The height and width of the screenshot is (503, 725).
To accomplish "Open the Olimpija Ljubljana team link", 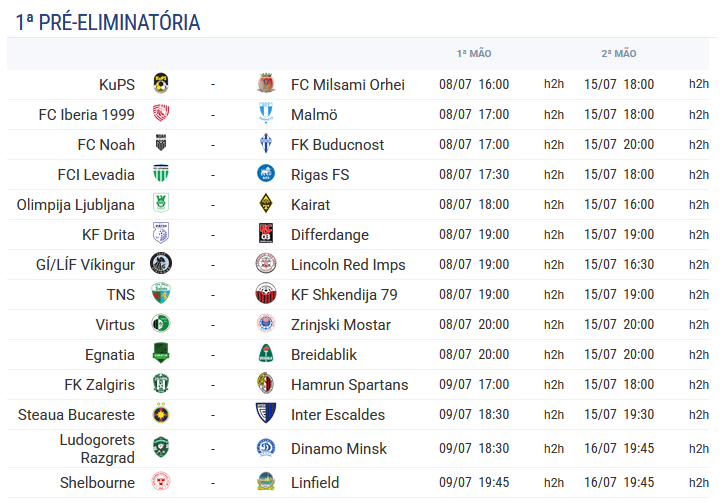I will (76, 205).
